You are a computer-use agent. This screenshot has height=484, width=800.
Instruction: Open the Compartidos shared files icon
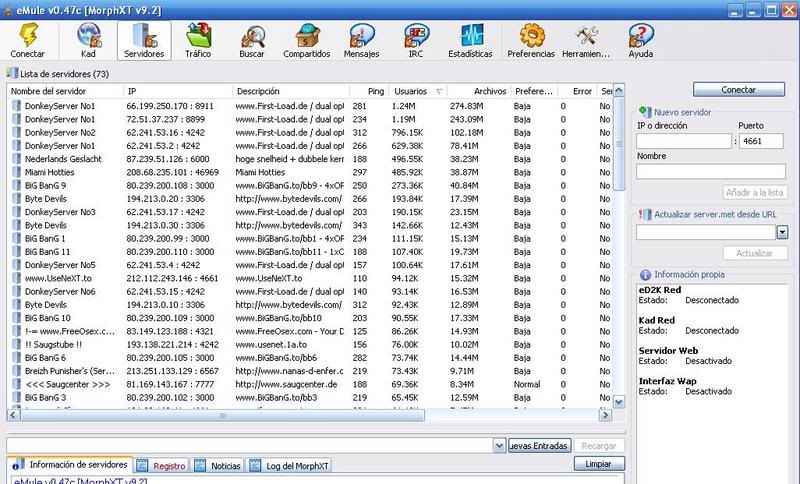point(307,36)
